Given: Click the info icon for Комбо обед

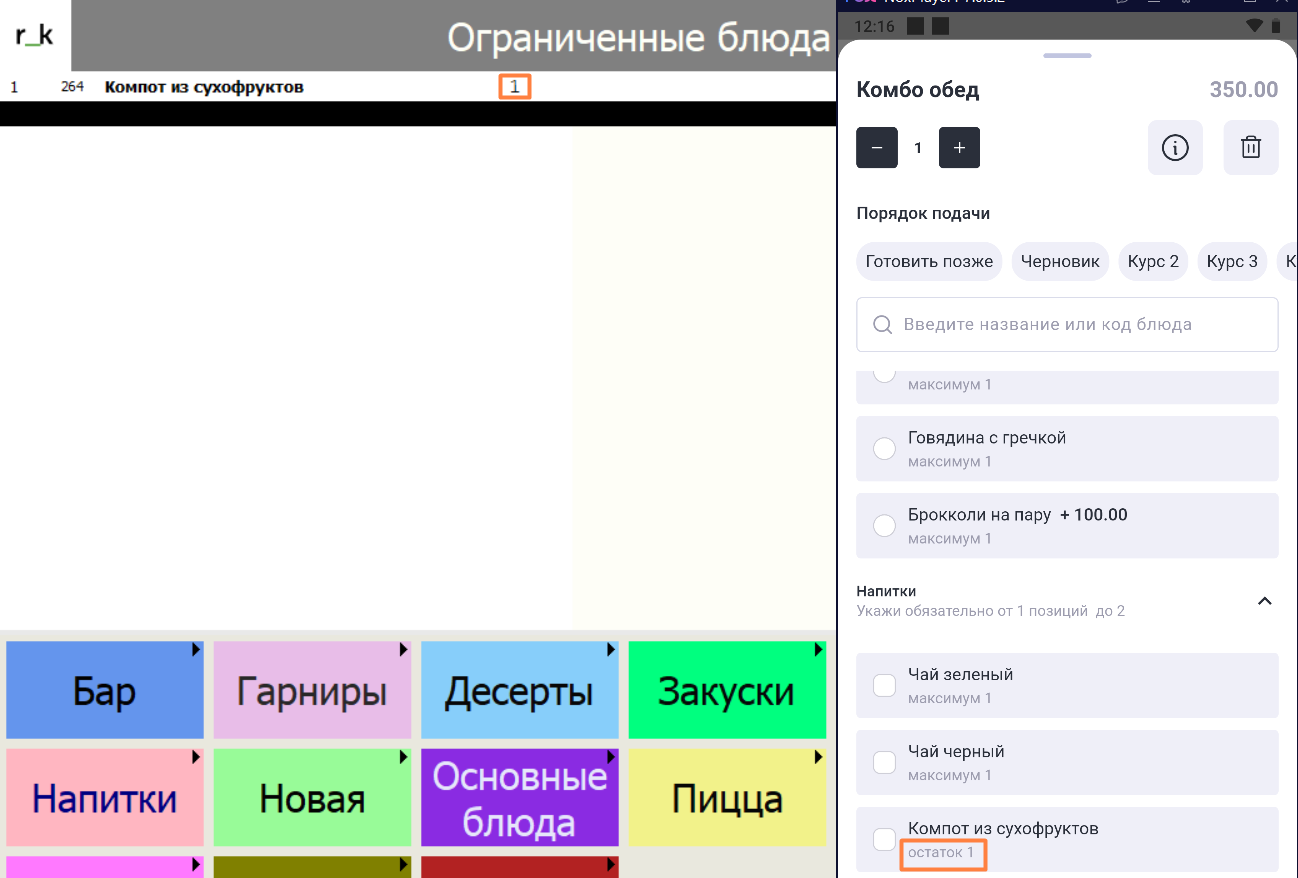Looking at the screenshot, I should point(1174,148).
